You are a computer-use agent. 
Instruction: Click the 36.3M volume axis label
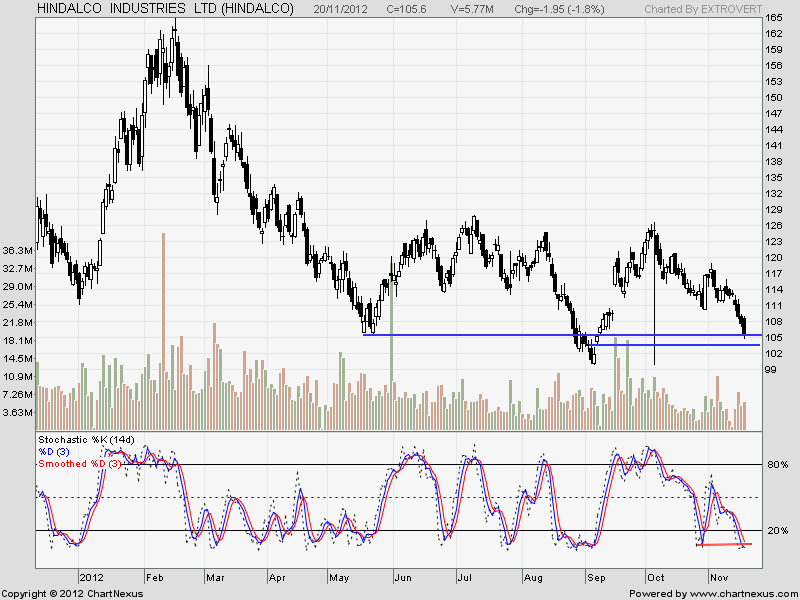pyautogui.click(x=19, y=250)
